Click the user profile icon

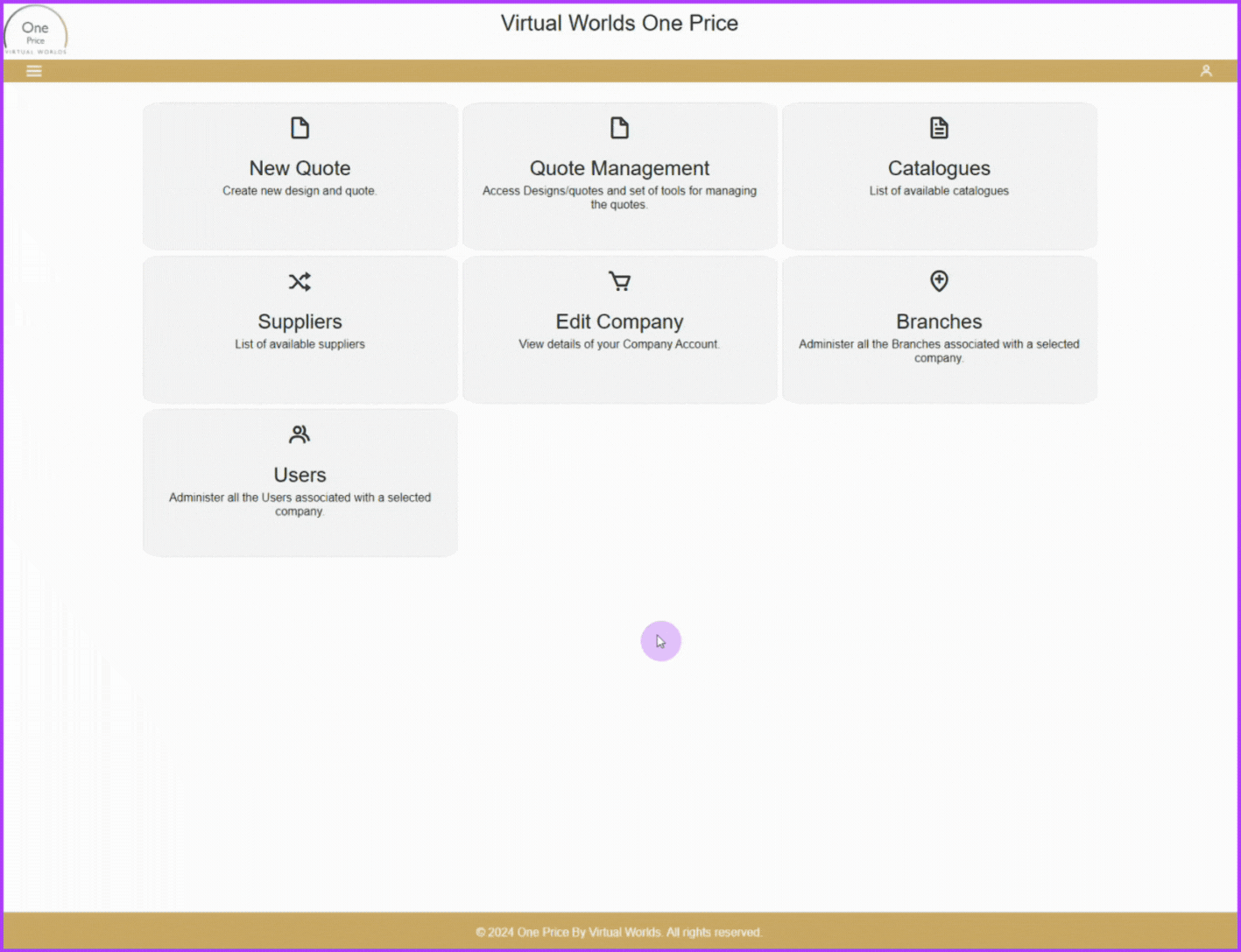[x=1206, y=71]
